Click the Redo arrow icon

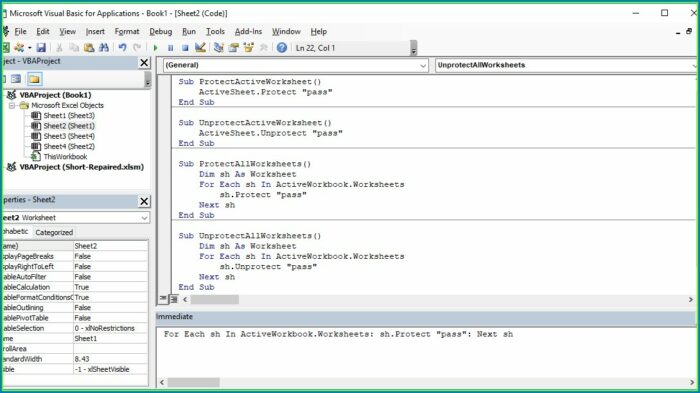point(137,47)
